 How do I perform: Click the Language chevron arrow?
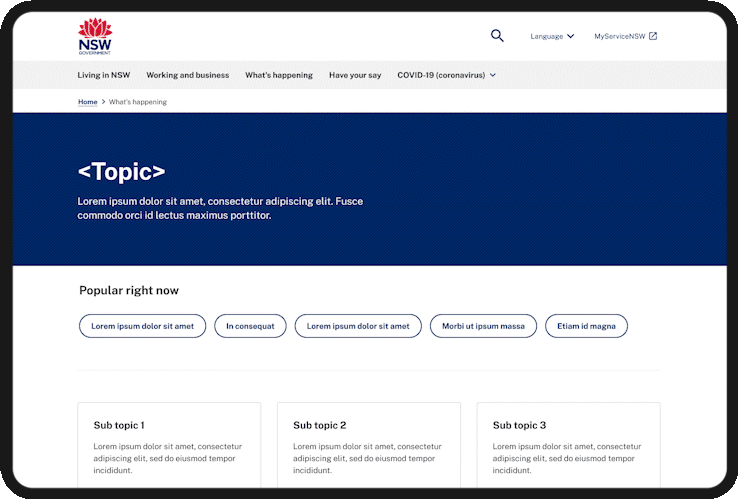pos(570,36)
